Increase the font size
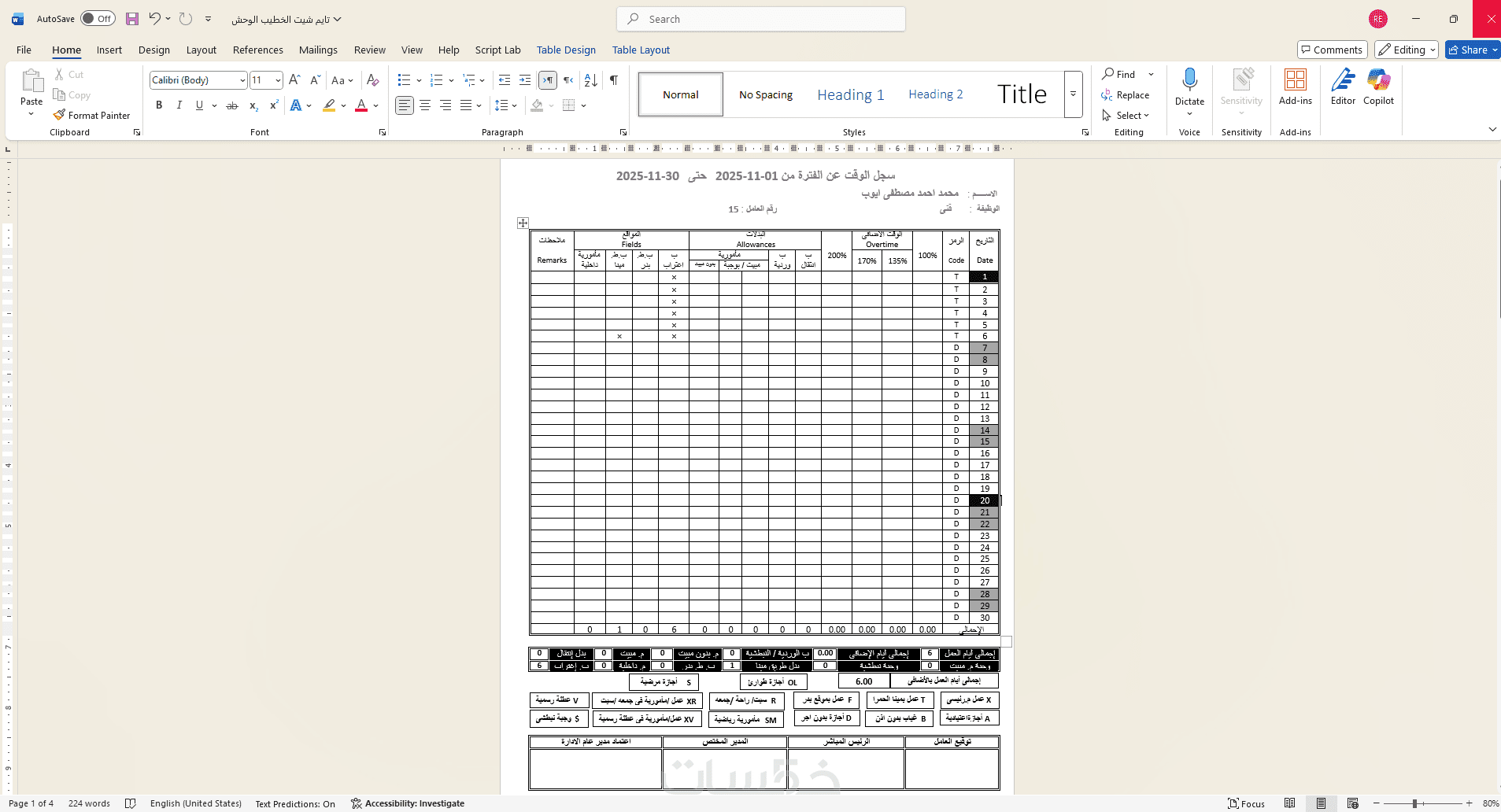Image resolution: width=1501 pixels, height=812 pixels. 294,80
